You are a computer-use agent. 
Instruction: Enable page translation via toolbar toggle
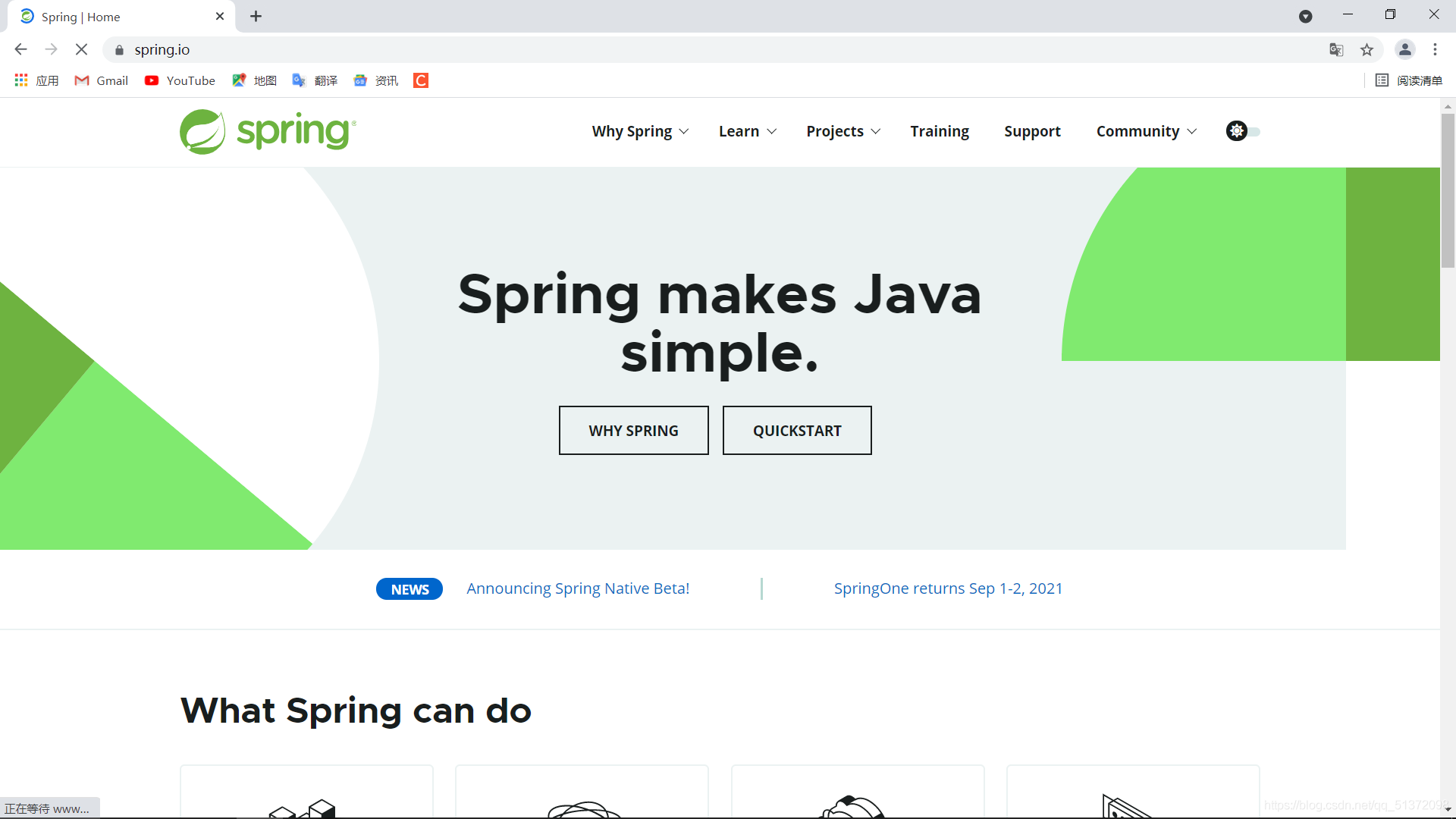[1336, 50]
